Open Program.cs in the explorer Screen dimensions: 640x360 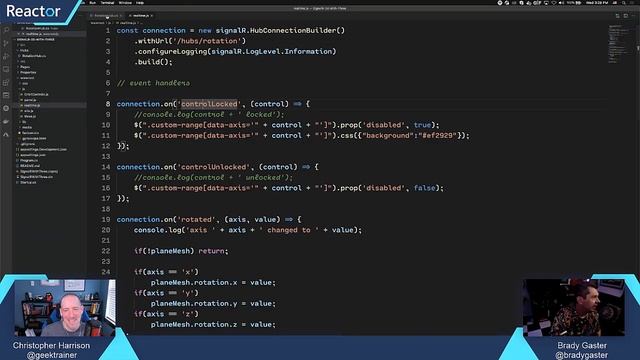pyautogui.click(x=29, y=160)
